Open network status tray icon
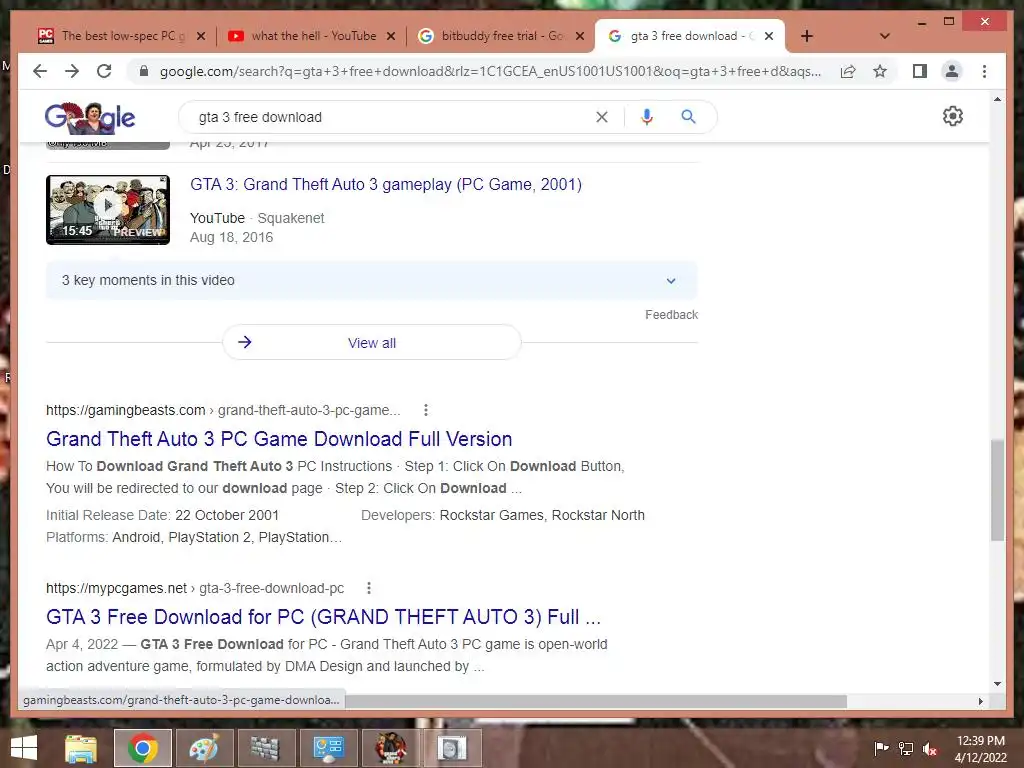This screenshot has width=1024, height=768. [x=906, y=749]
